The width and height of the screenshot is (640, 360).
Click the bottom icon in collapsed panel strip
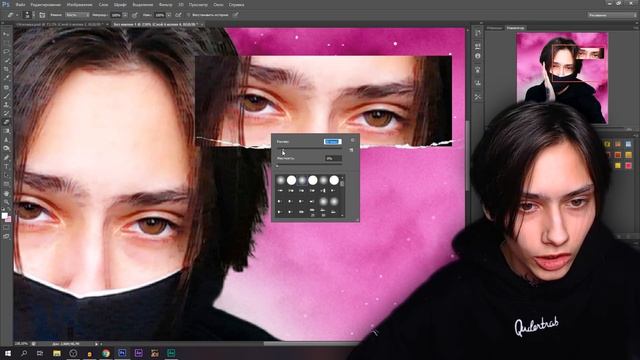click(x=478, y=97)
